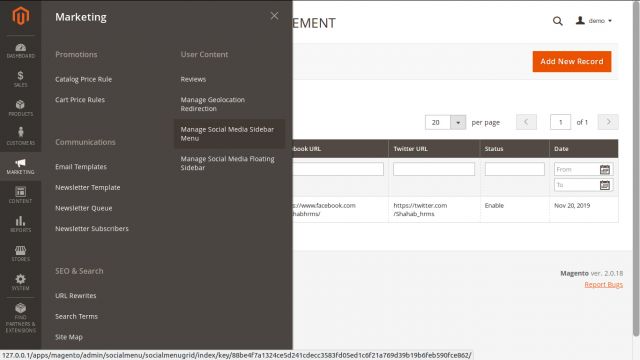
Task: Open the Dashboard sidebar icon
Action: pos(20,51)
